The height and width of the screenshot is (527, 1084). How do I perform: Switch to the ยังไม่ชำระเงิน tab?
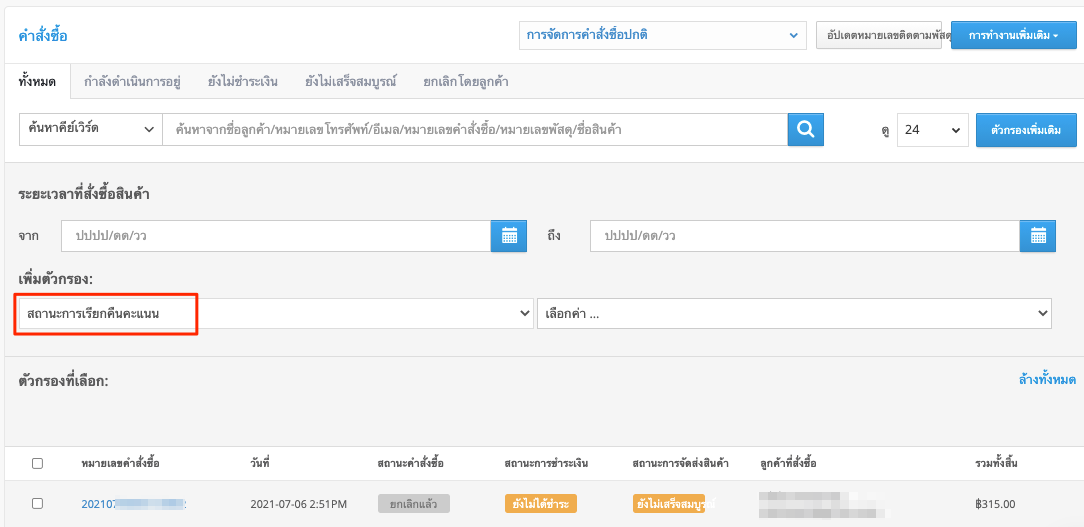243,82
